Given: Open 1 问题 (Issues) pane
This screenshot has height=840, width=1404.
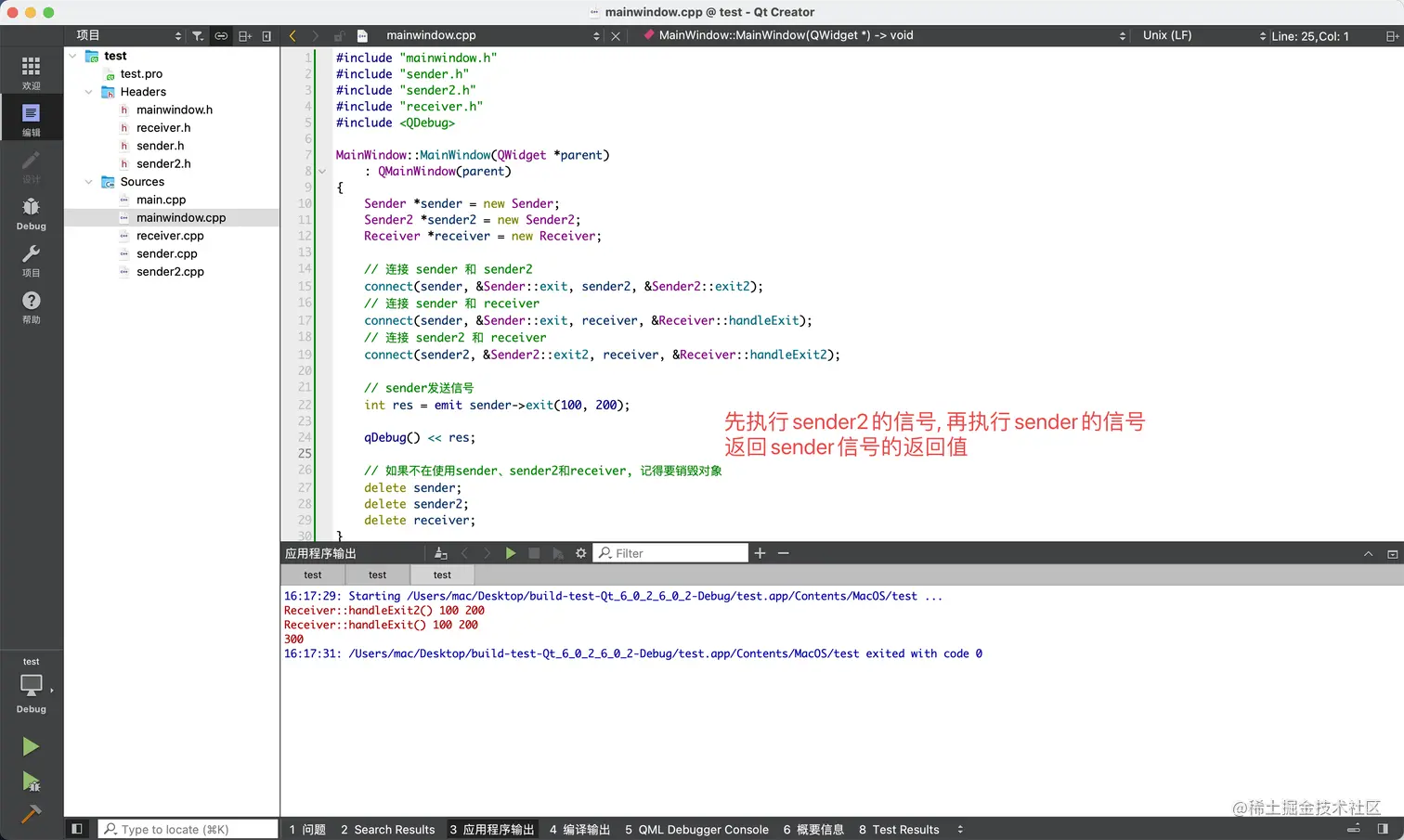Looking at the screenshot, I should [307, 829].
